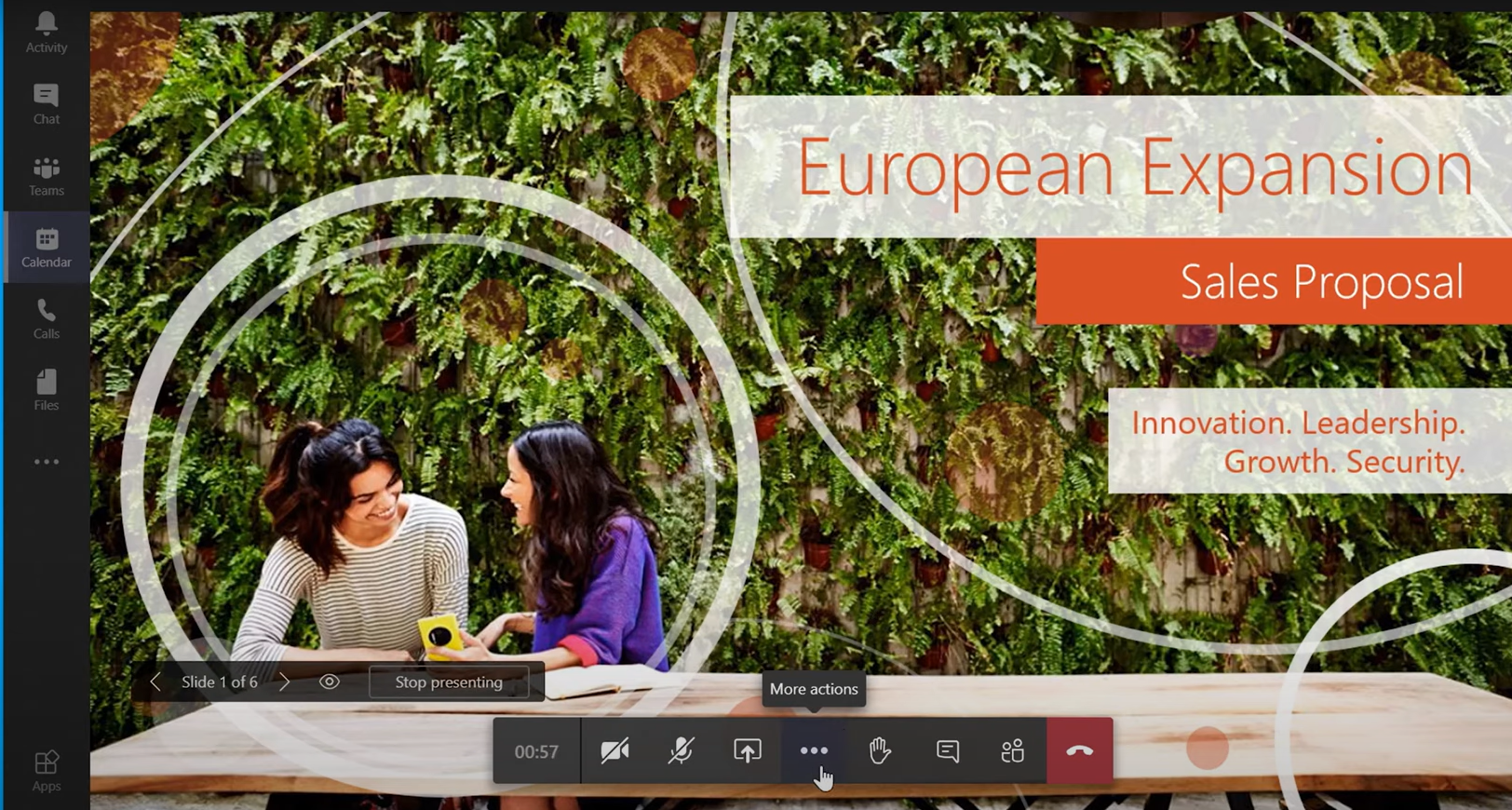Click Stop presenting button
Screen dimensions: 1512x810
(x=449, y=682)
